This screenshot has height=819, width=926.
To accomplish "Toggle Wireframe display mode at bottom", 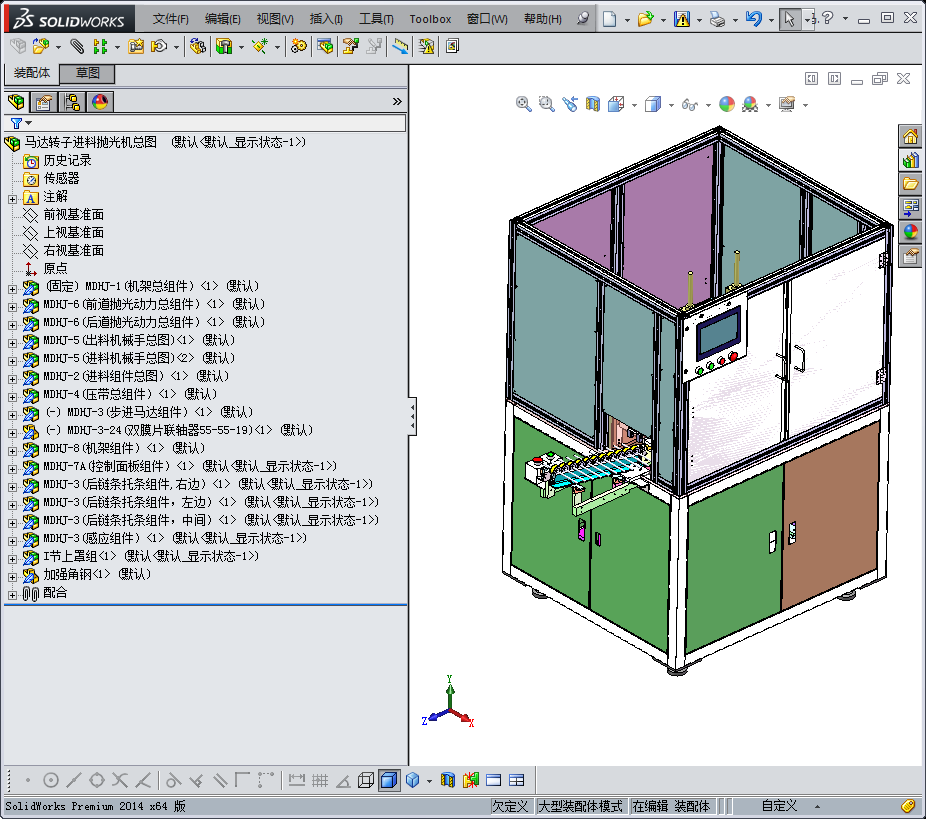I will (366, 780).
